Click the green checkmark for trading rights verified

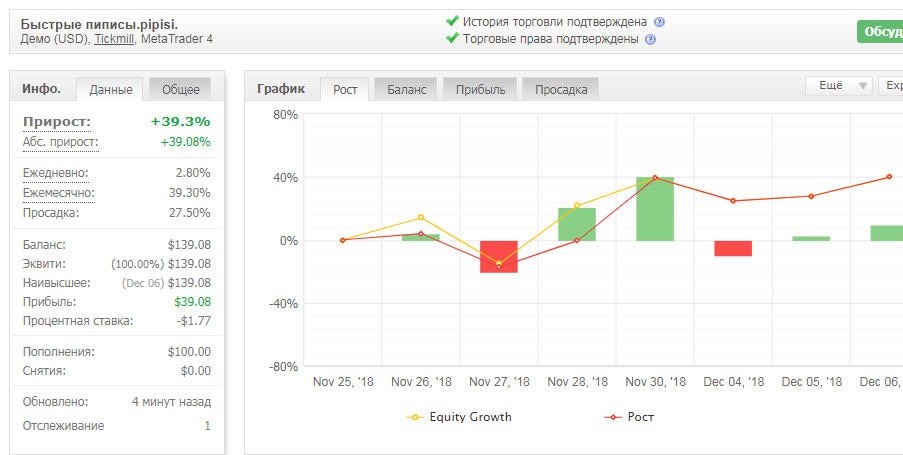click(x=452, y=39)
